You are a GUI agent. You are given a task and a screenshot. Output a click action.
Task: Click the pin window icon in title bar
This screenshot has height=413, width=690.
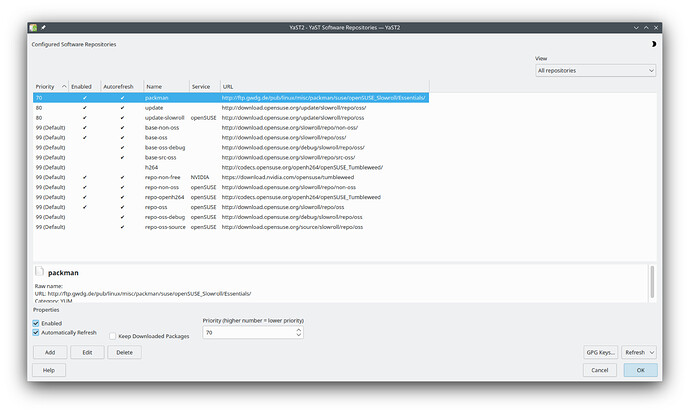click(44, 27)
